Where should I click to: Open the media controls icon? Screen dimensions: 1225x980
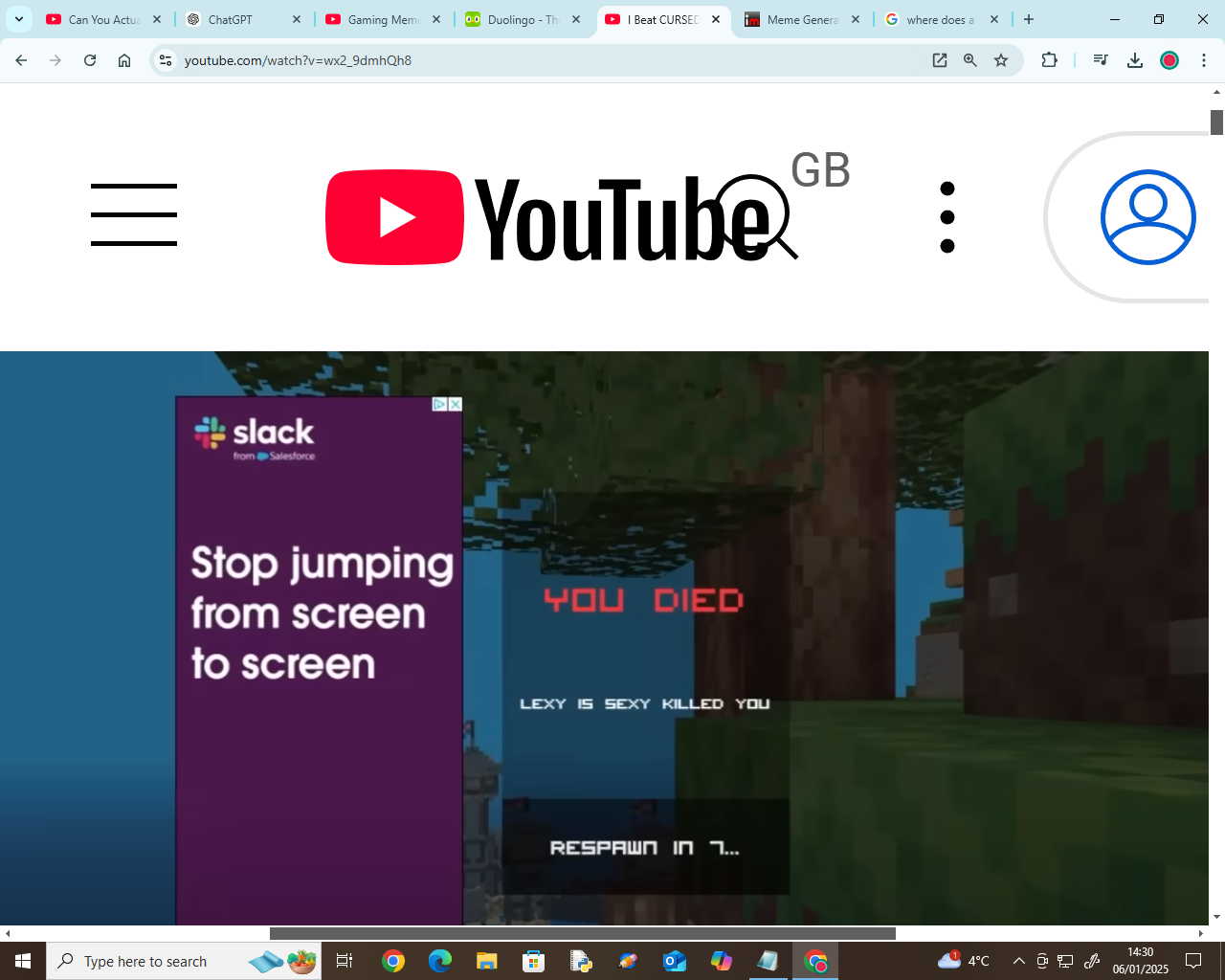point(1101,60)
